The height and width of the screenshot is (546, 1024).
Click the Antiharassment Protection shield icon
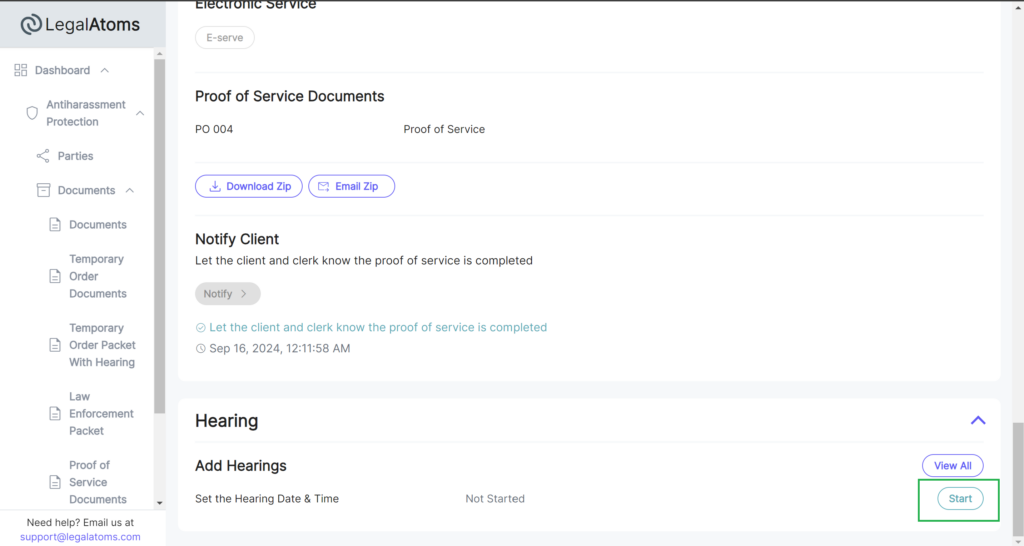32,113
